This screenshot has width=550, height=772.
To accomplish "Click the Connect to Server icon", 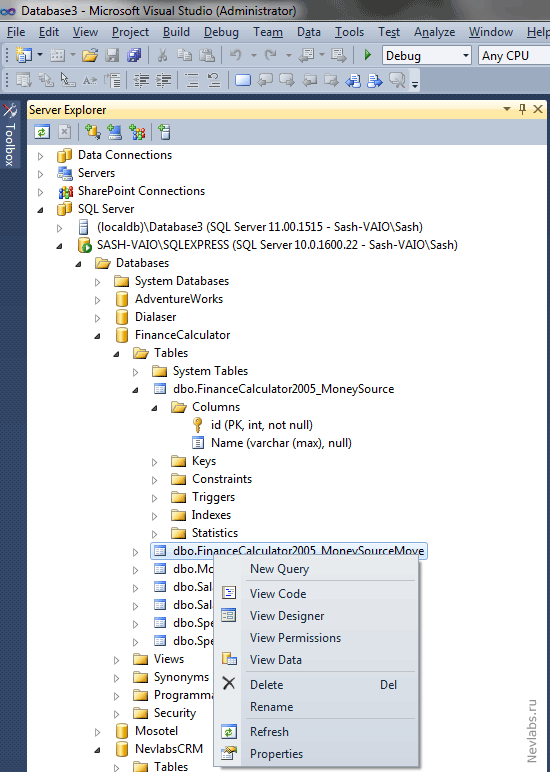I will coord(114,132).
